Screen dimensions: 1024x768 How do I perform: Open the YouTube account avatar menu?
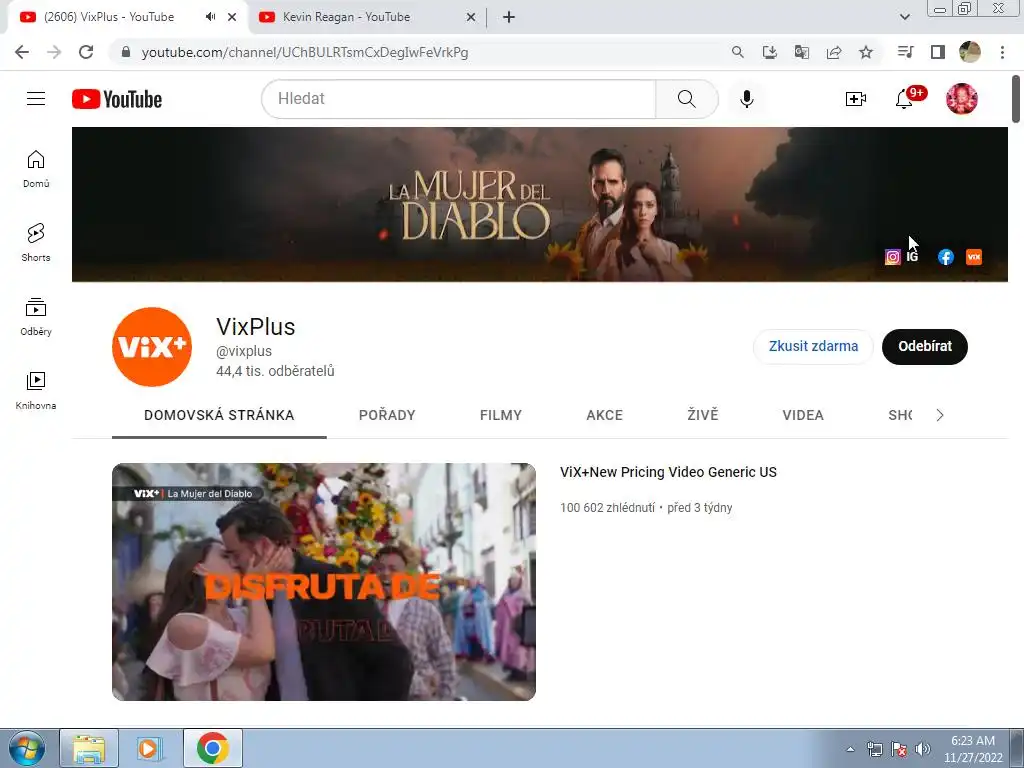click(961, 99)
